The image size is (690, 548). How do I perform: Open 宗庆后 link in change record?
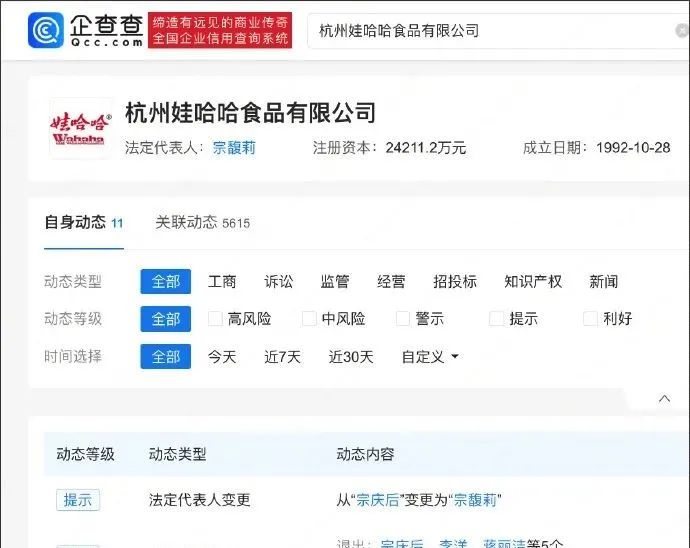[x=378, y=500]
